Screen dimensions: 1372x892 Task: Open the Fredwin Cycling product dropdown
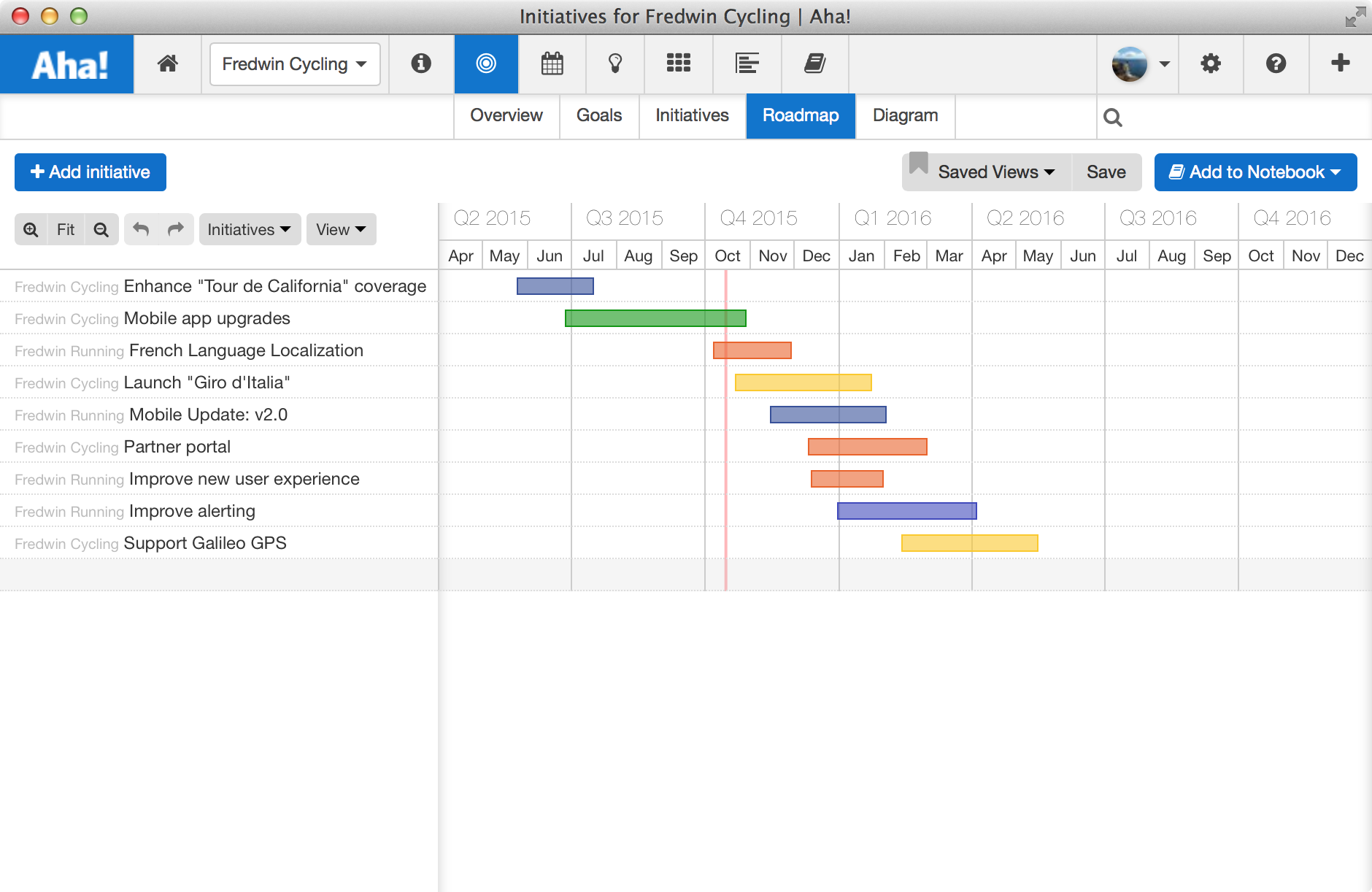295,64
